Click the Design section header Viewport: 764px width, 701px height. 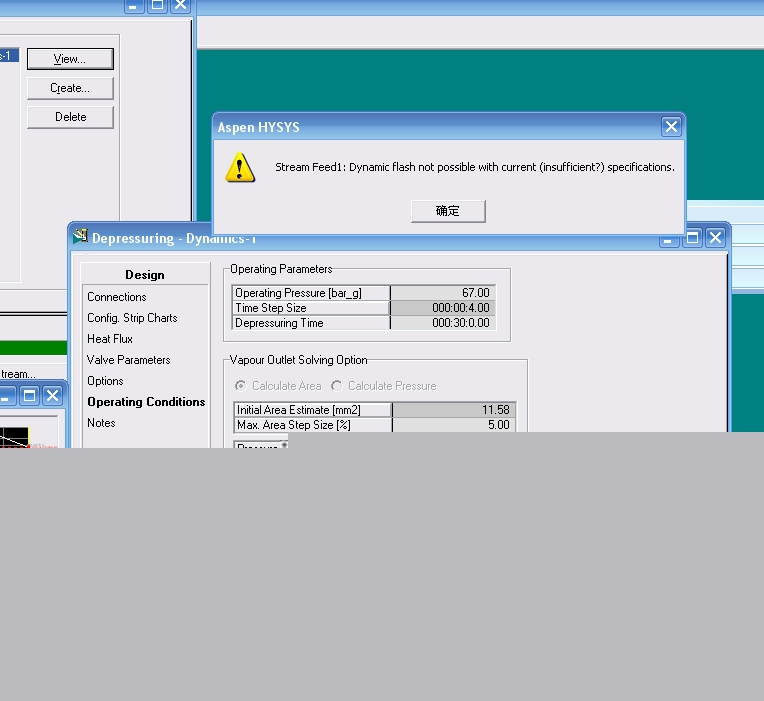[145, 275]
